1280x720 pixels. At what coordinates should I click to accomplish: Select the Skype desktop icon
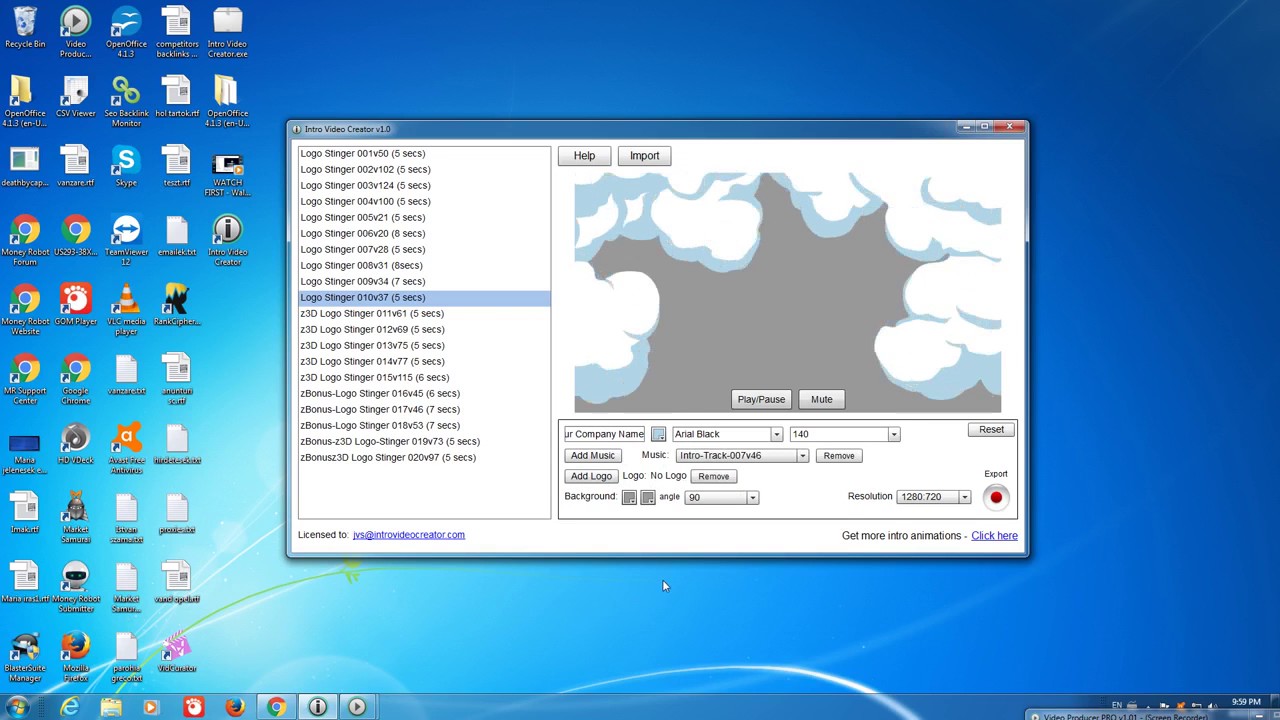[x=126, y=166]
